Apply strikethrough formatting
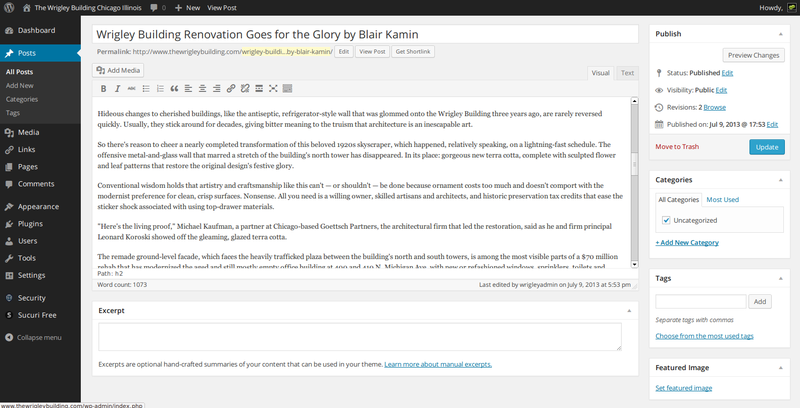Screen dimensions: 800x408 (x=132, y=88)
